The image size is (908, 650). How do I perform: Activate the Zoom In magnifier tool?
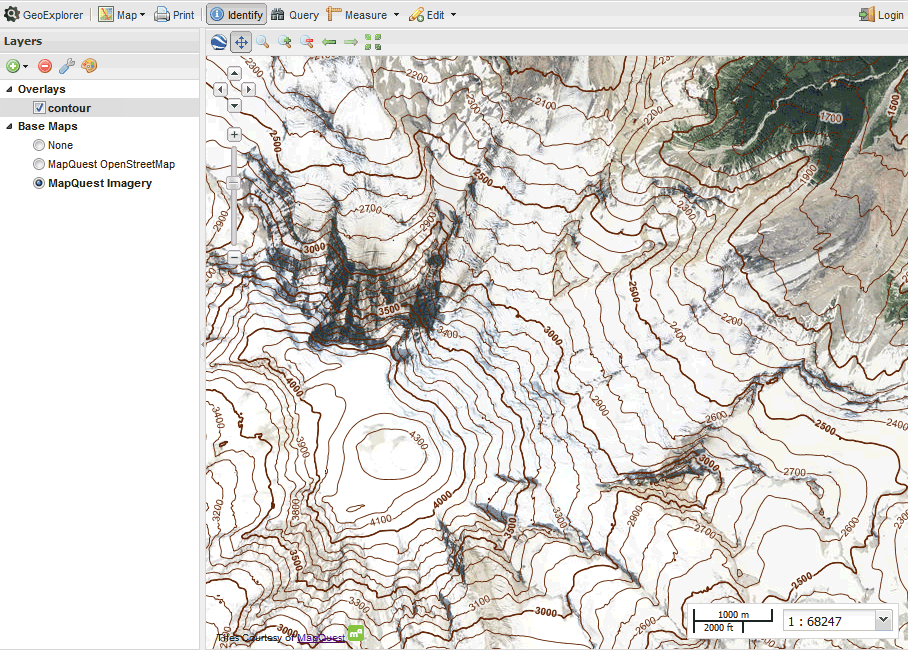tap(286, 42)
